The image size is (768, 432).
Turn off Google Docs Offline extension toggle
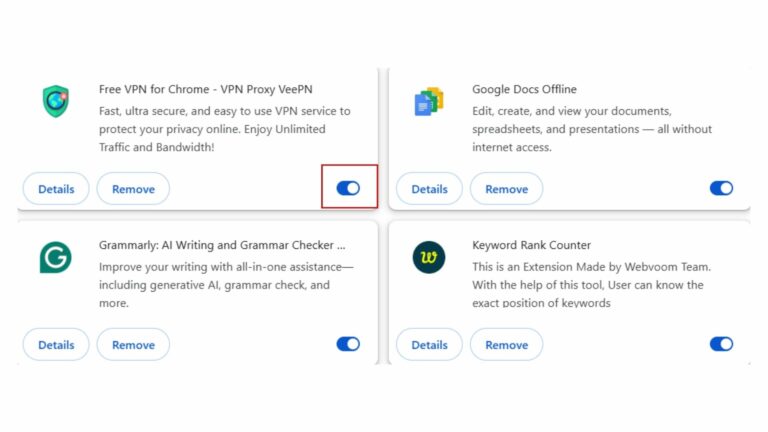coord(721,188)
